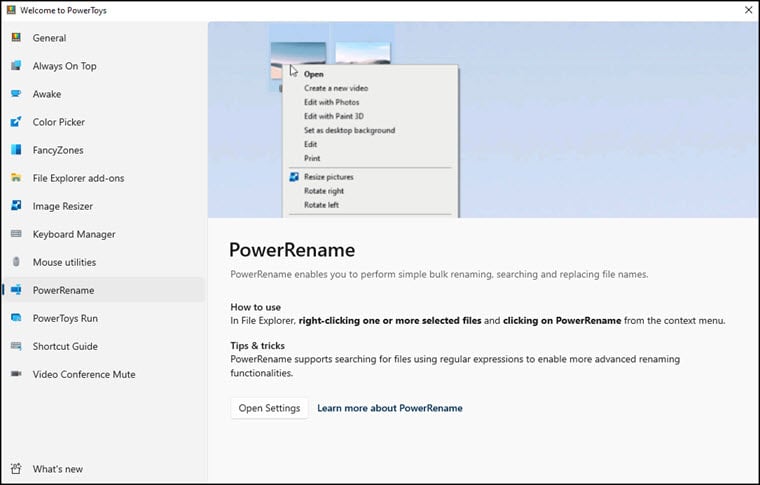Click 'right-clicking one or more selected files' text

click(x=390, y=320)
